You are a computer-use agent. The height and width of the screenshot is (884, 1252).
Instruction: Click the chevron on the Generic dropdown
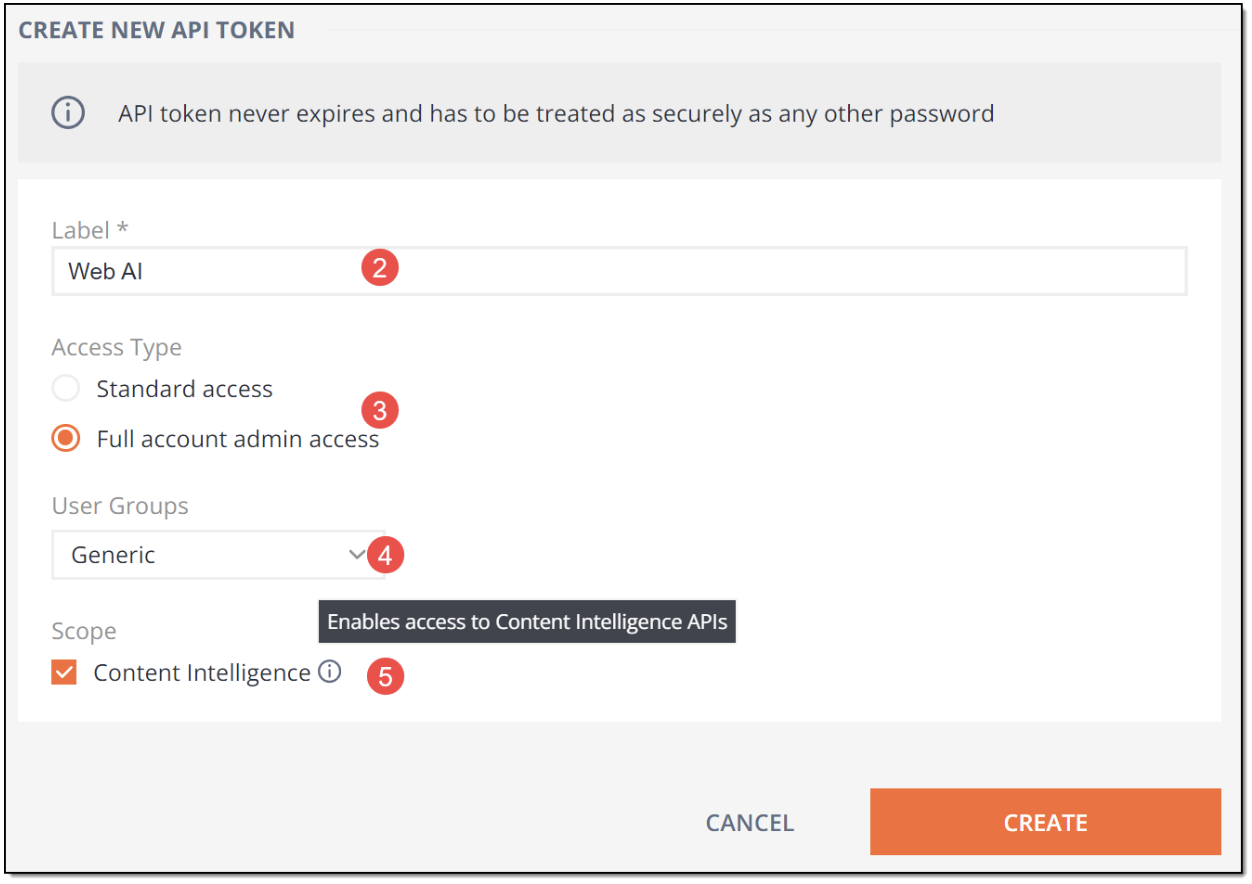click(x=358, y=555)
